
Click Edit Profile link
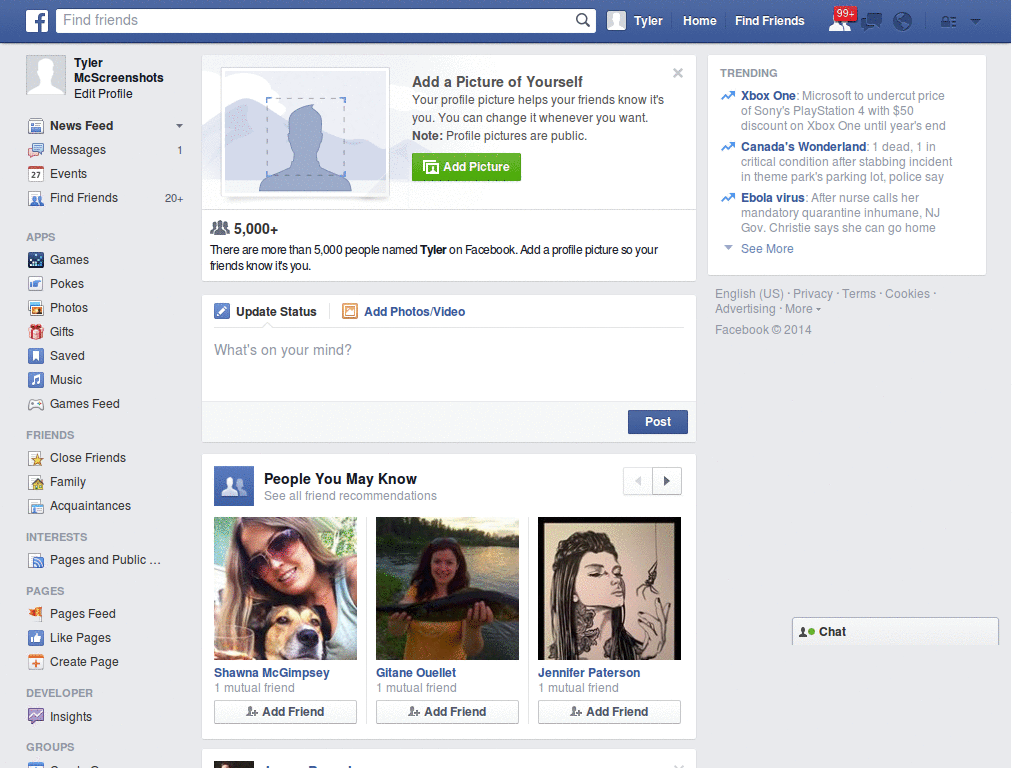point(103,94)
